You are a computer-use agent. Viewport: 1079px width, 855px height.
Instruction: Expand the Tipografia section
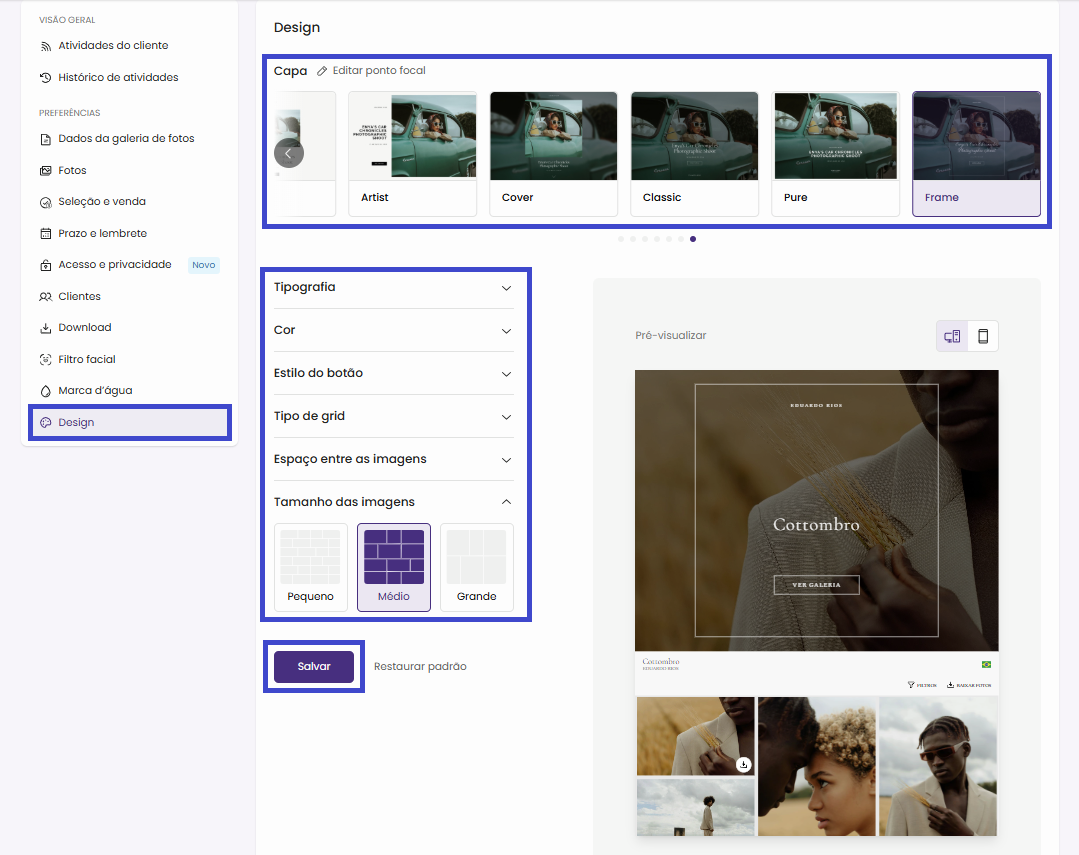[393, 288]
